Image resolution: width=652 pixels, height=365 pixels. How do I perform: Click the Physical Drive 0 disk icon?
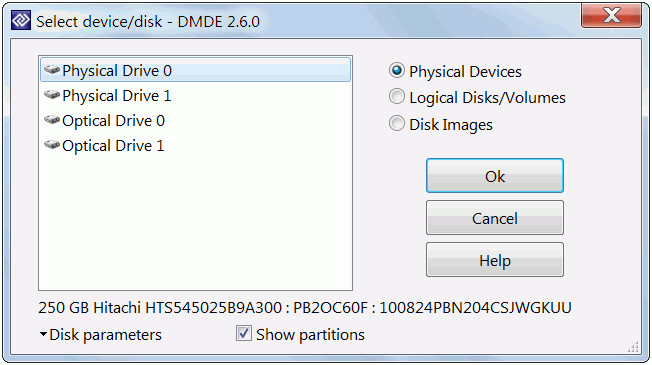point(52,70)
